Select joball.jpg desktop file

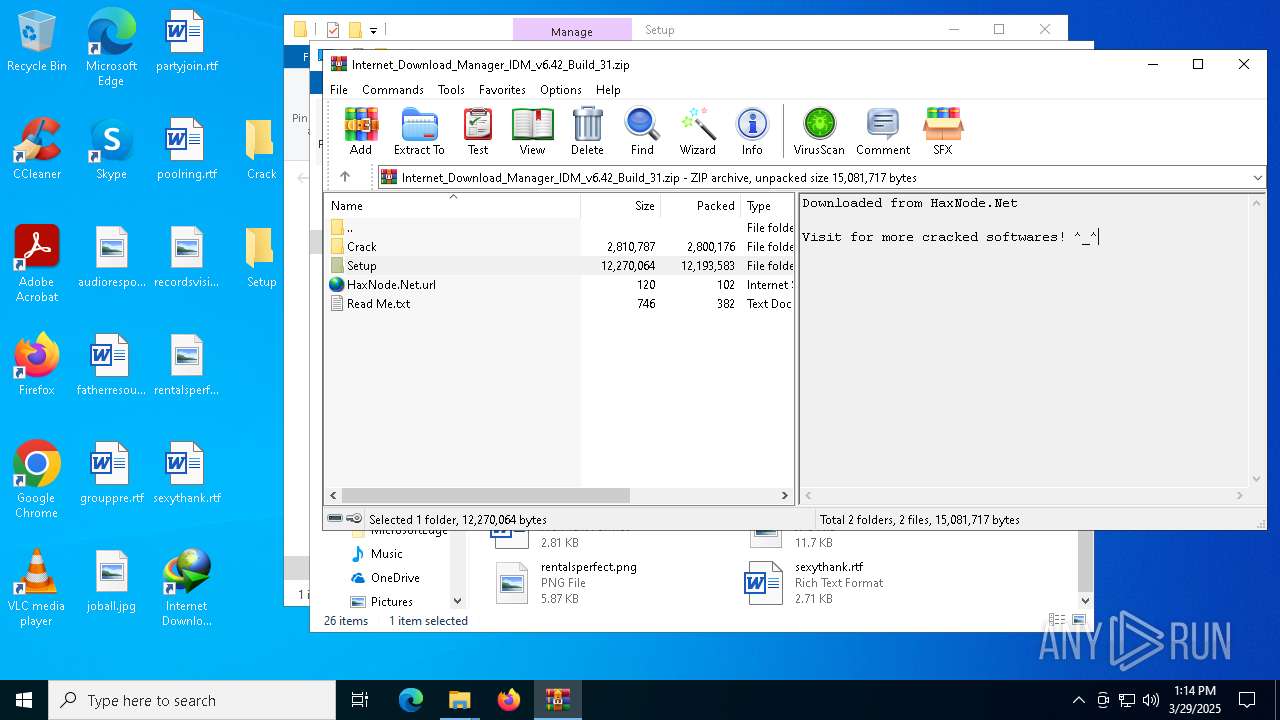click(111, 581)
